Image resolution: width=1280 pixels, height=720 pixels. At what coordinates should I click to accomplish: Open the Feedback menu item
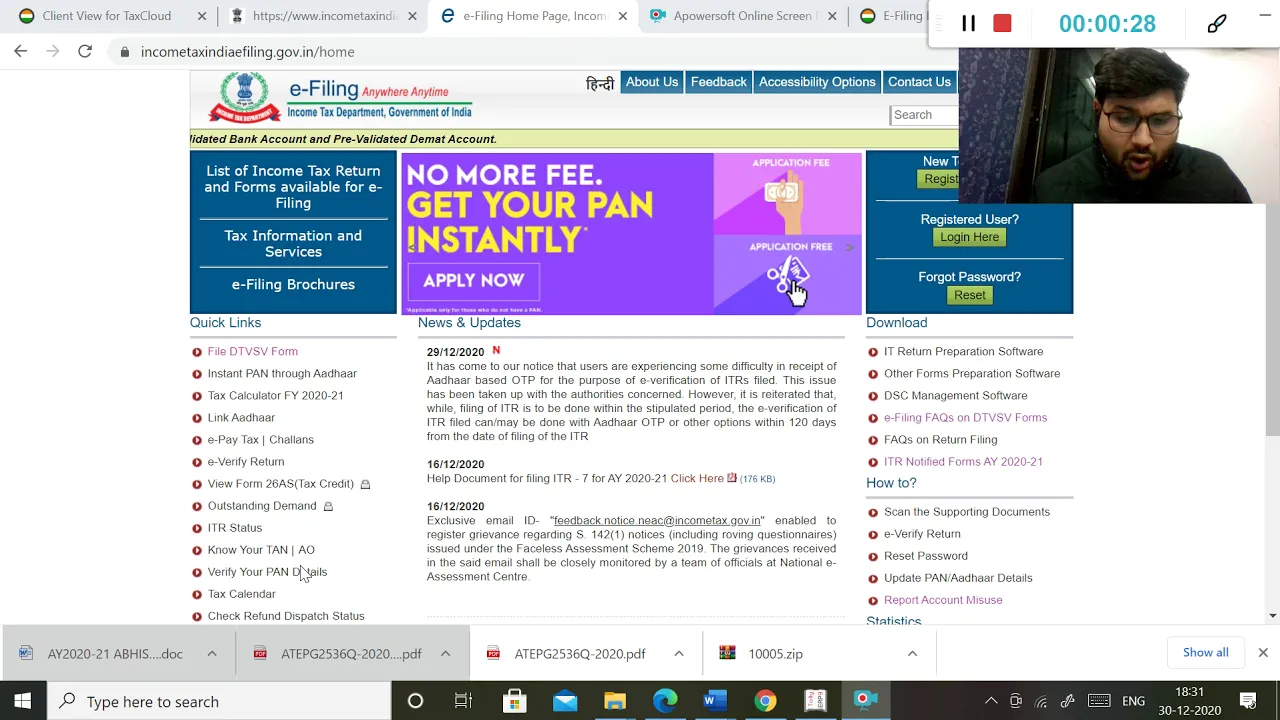[x=718, y=82]
